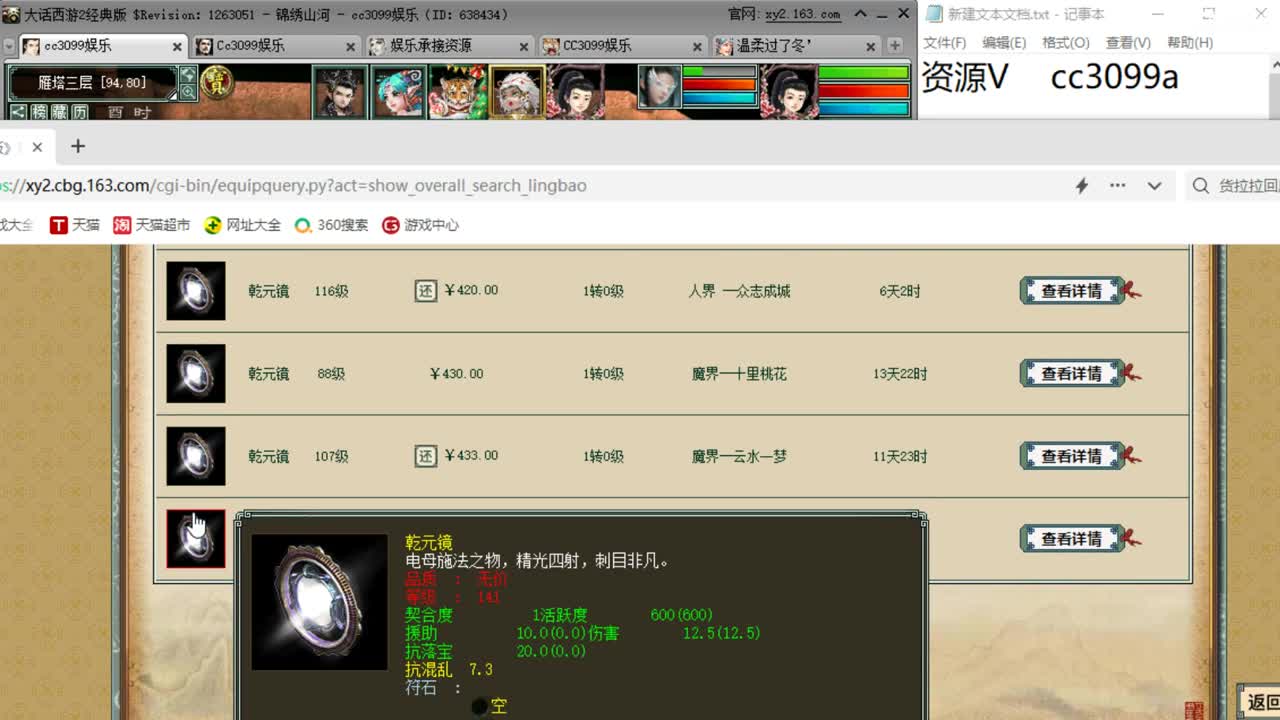The height and width of the screenshot is (720, 1280).
Task: Open the 帮助(H) menu in Notepad
Action: pos(1190,43)
